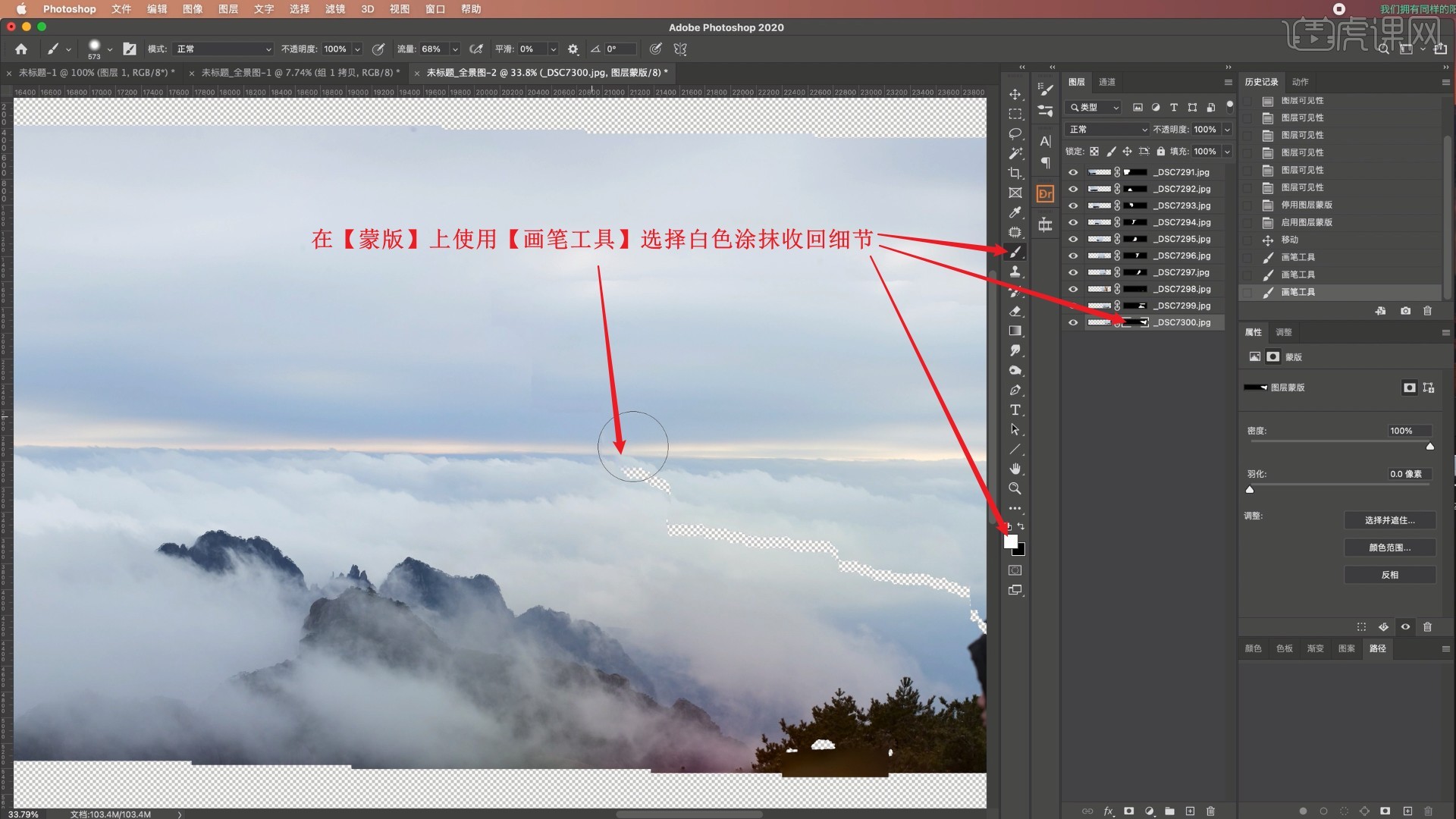Select the Zoom tool
Screen dimensions: 1456x819
pos(1015,488)
